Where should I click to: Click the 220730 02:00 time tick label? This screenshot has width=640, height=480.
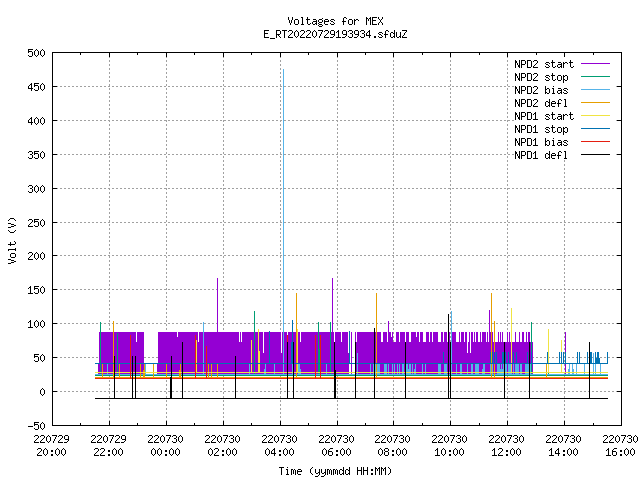pos(222,446)
